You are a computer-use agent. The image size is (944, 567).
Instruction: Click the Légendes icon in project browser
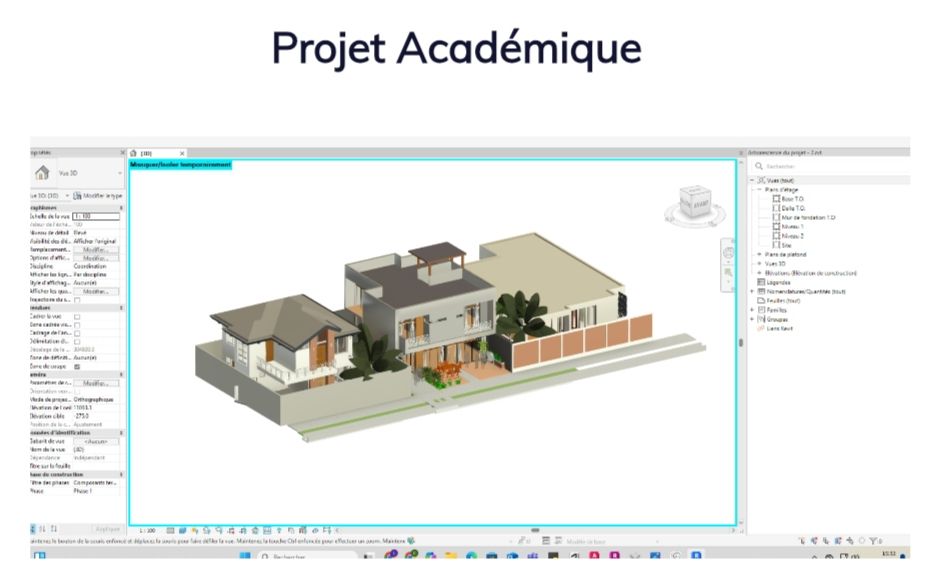(761, 282)
